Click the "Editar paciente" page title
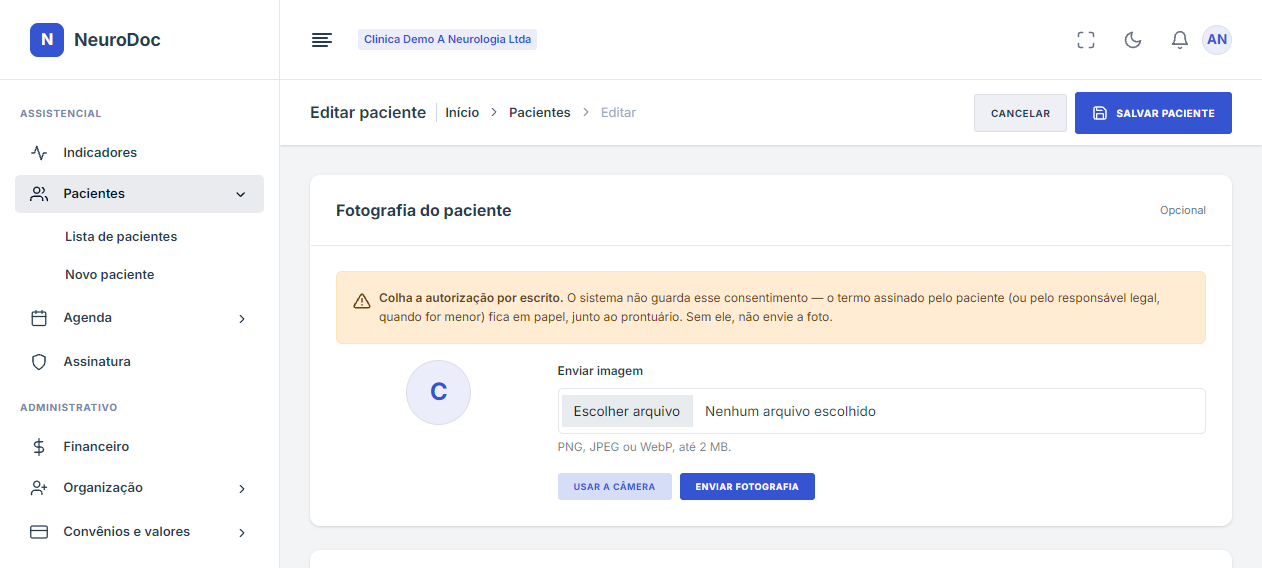 tap(368, 113)
